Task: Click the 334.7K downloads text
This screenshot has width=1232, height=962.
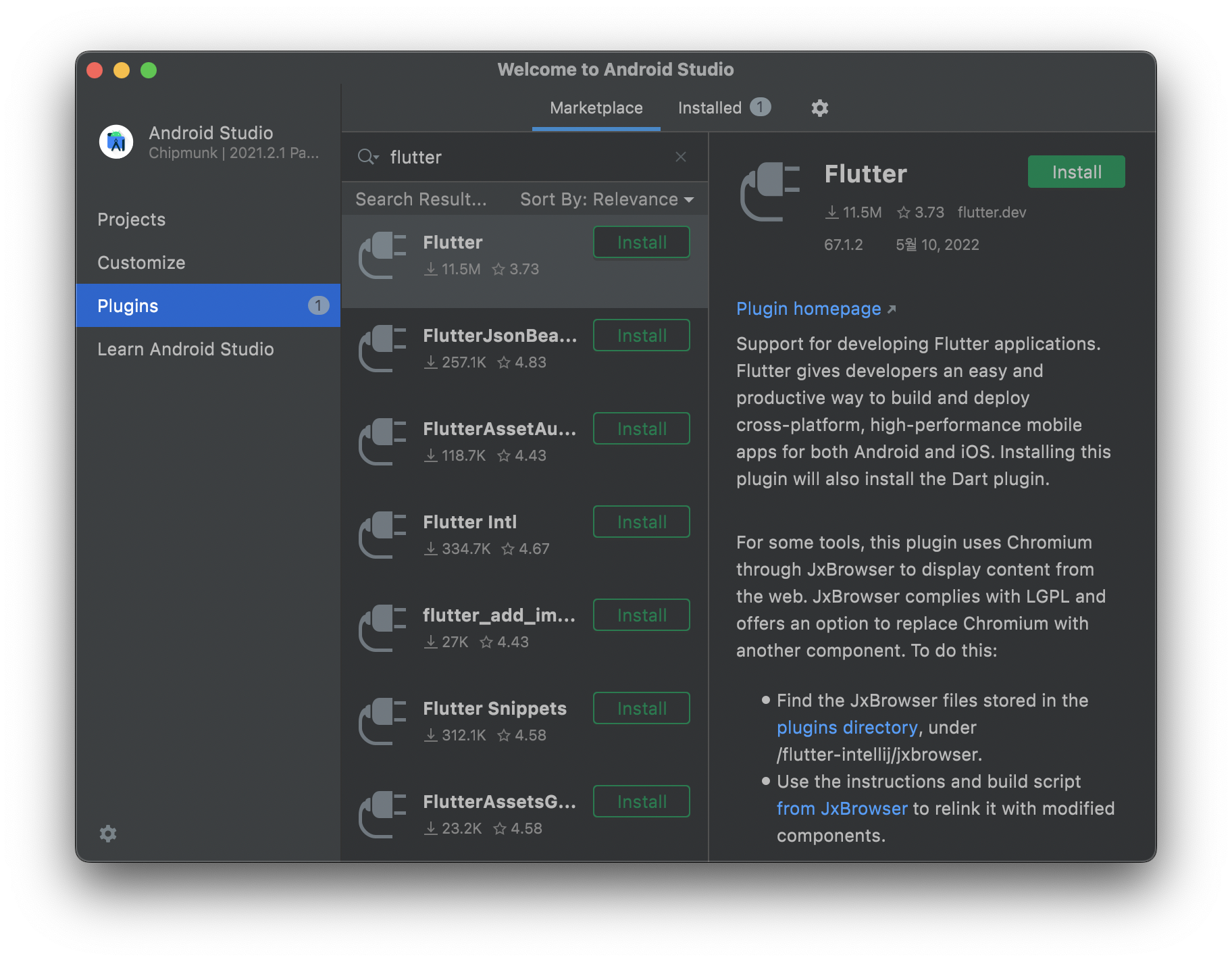Action: 466,549
